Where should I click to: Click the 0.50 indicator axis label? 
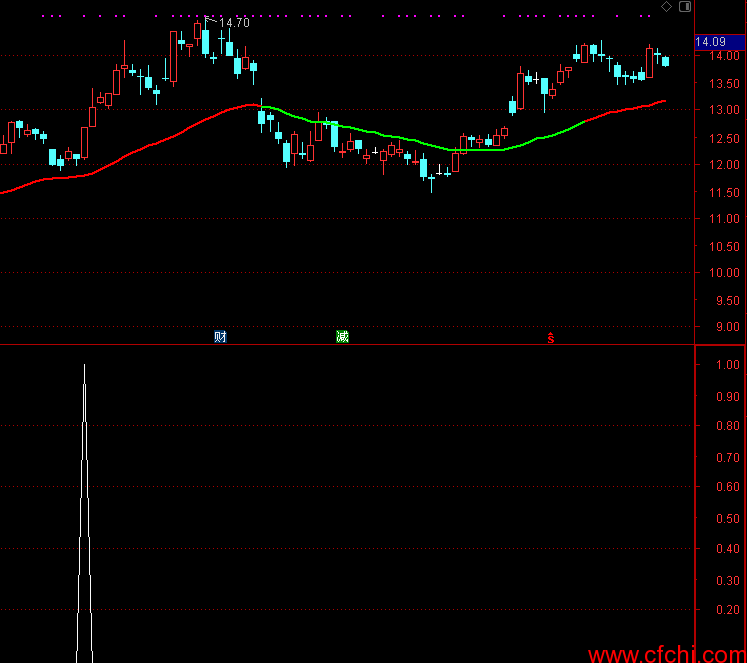click(727, 519)
